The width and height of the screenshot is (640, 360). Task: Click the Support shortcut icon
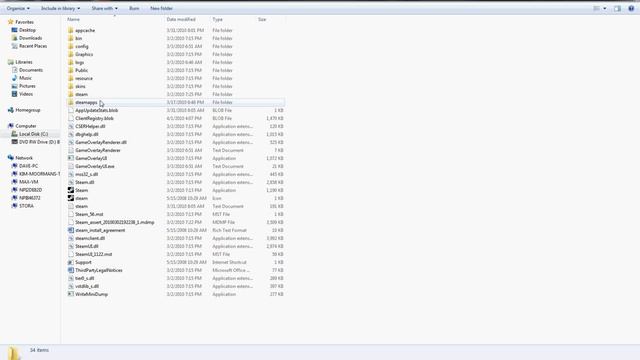pos(71,262)
